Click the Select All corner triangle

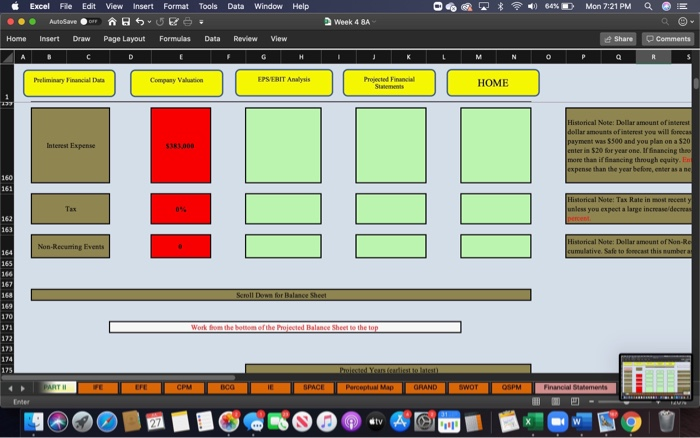(7, 57)
